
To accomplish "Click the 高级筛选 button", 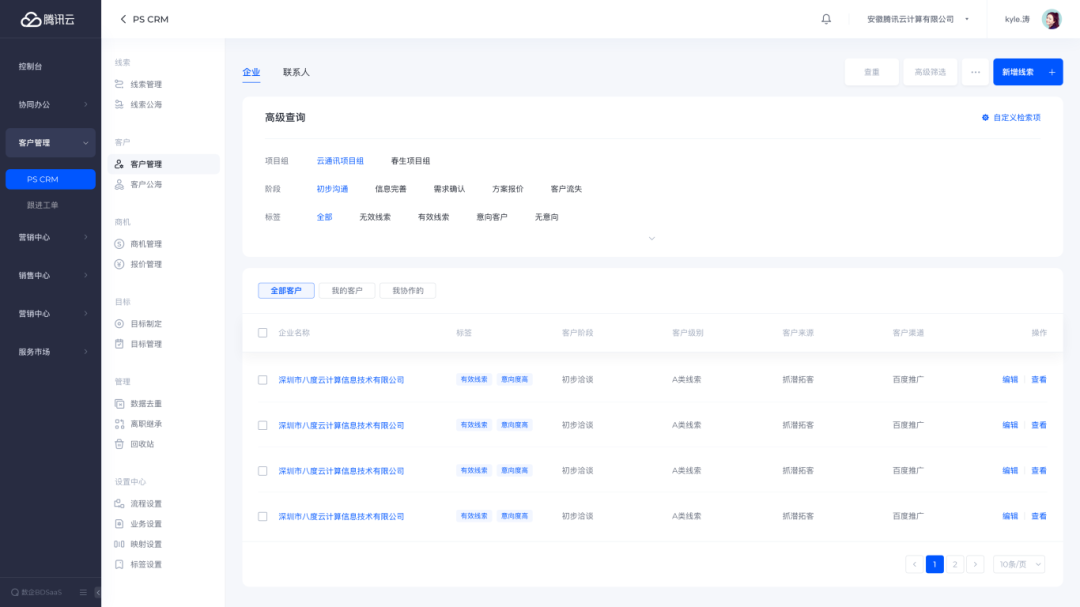I will 930,72.
